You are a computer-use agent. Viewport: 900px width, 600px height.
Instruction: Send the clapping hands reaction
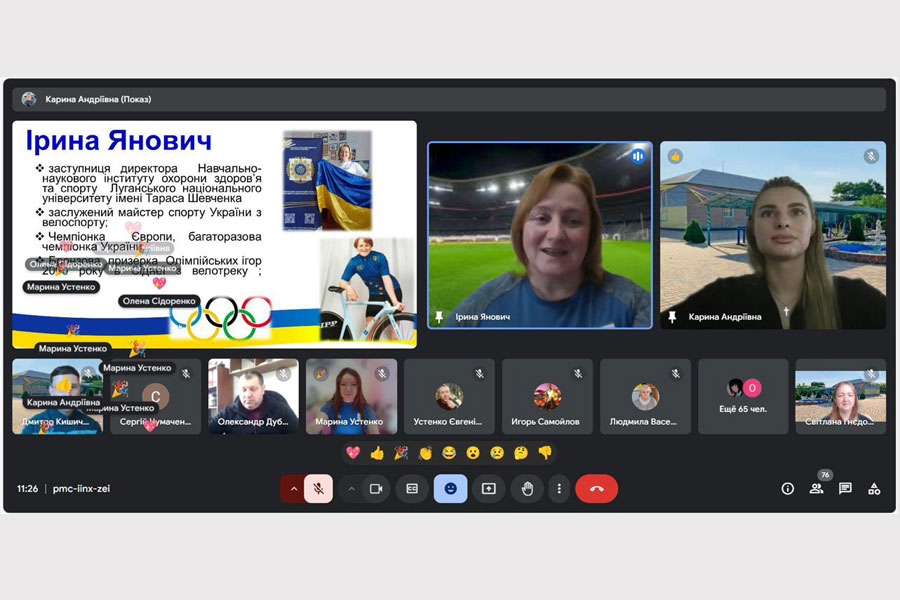pyautogui.click(x=425, y=453)
